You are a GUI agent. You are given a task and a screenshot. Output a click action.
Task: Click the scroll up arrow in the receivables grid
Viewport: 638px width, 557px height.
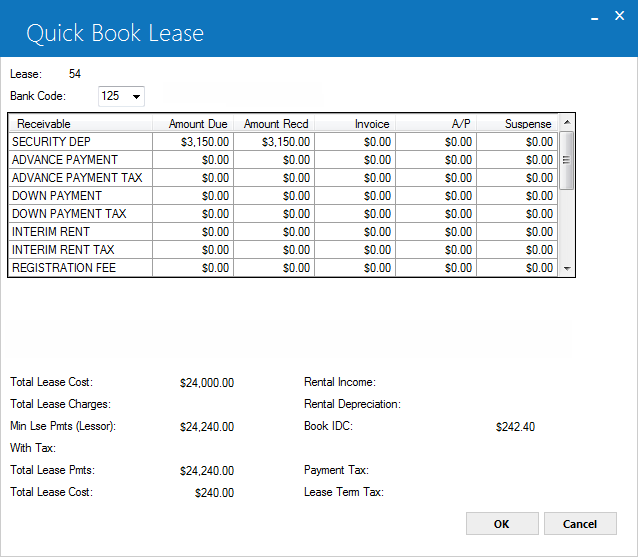(567, 122)
